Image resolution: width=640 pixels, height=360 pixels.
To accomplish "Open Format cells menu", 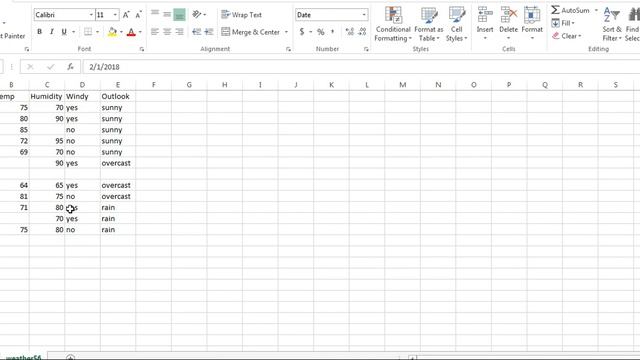I will tap(532, 24).
